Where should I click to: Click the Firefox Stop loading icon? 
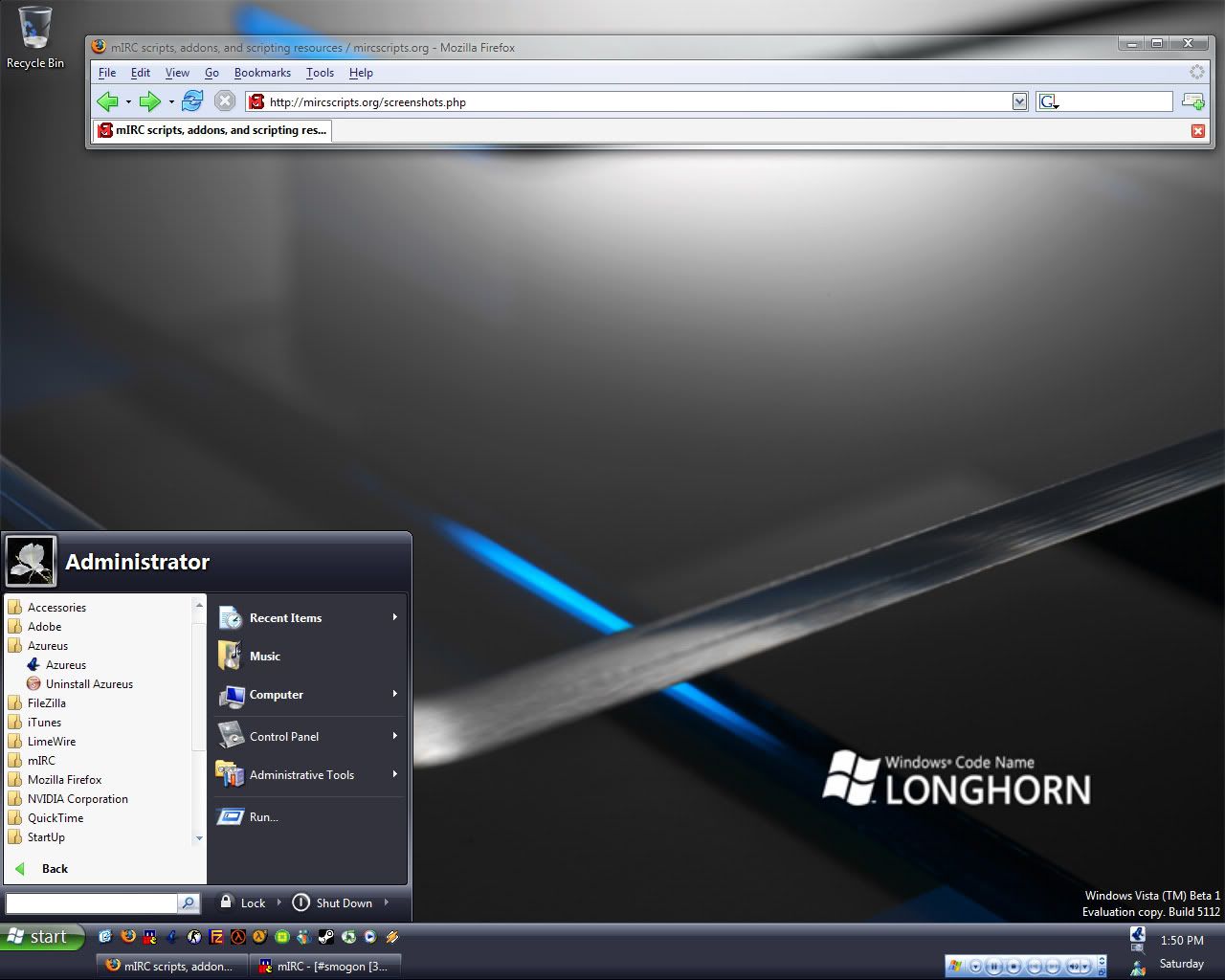(x=225, y=100)
